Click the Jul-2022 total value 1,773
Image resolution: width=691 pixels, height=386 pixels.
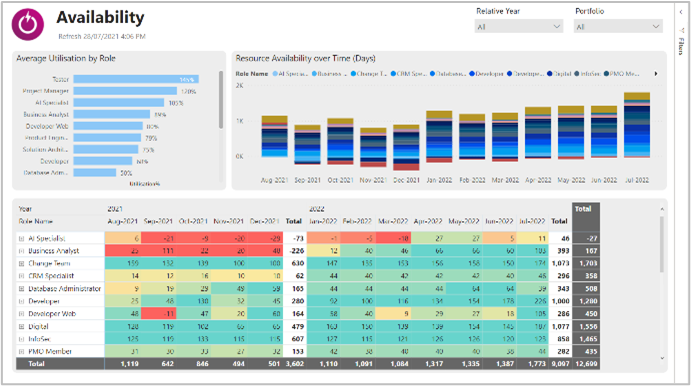click(x=537, y=364)
